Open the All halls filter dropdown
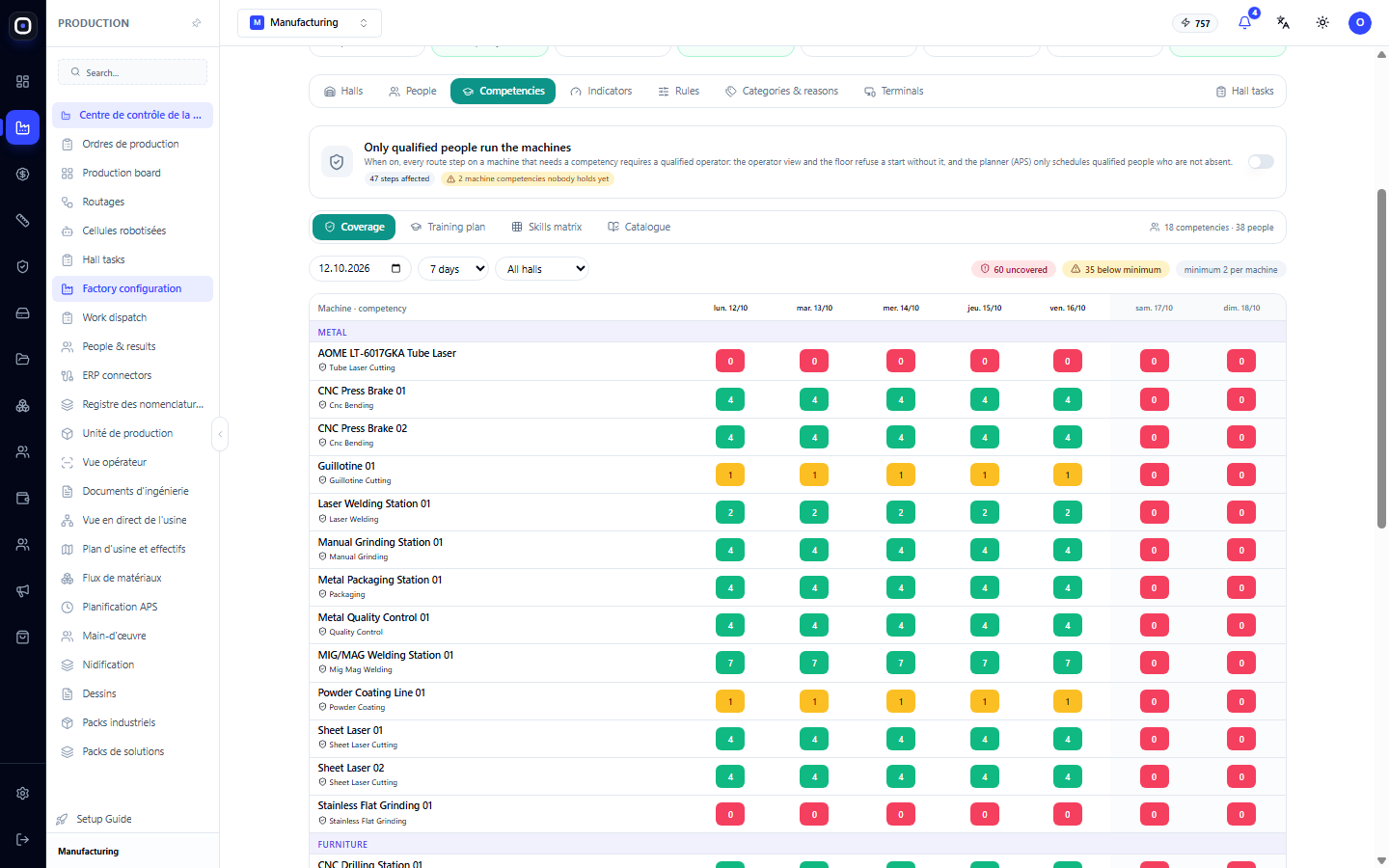 click(x=542, y=269)
